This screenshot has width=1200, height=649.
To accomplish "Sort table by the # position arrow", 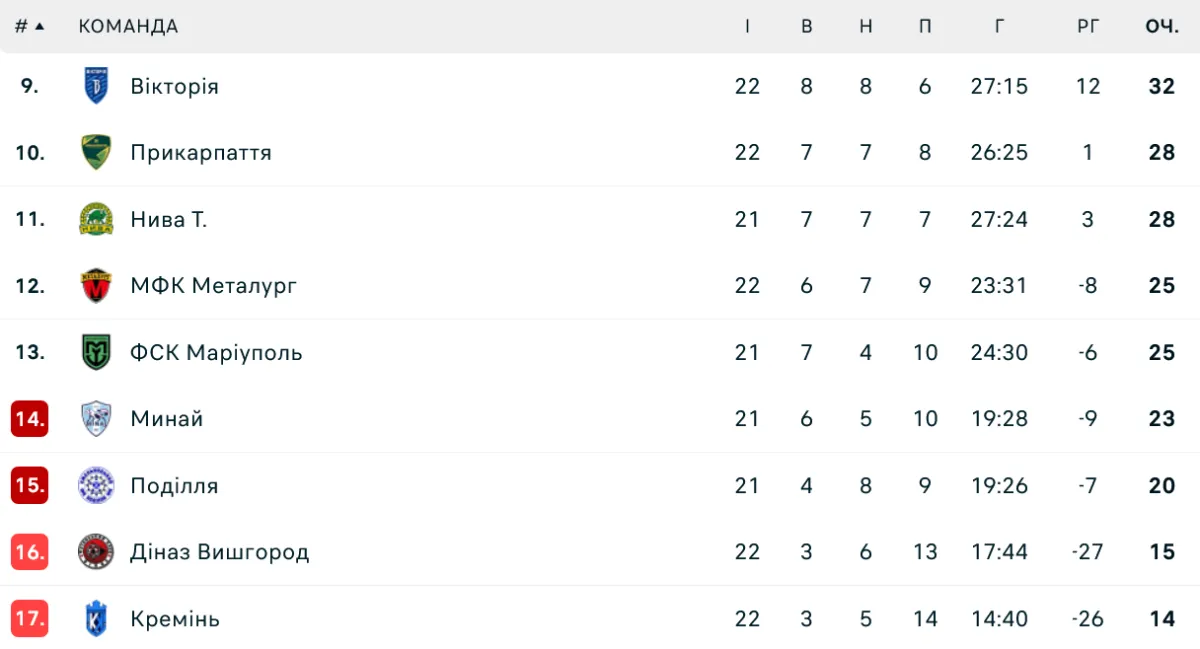I will tap(30, 26).
